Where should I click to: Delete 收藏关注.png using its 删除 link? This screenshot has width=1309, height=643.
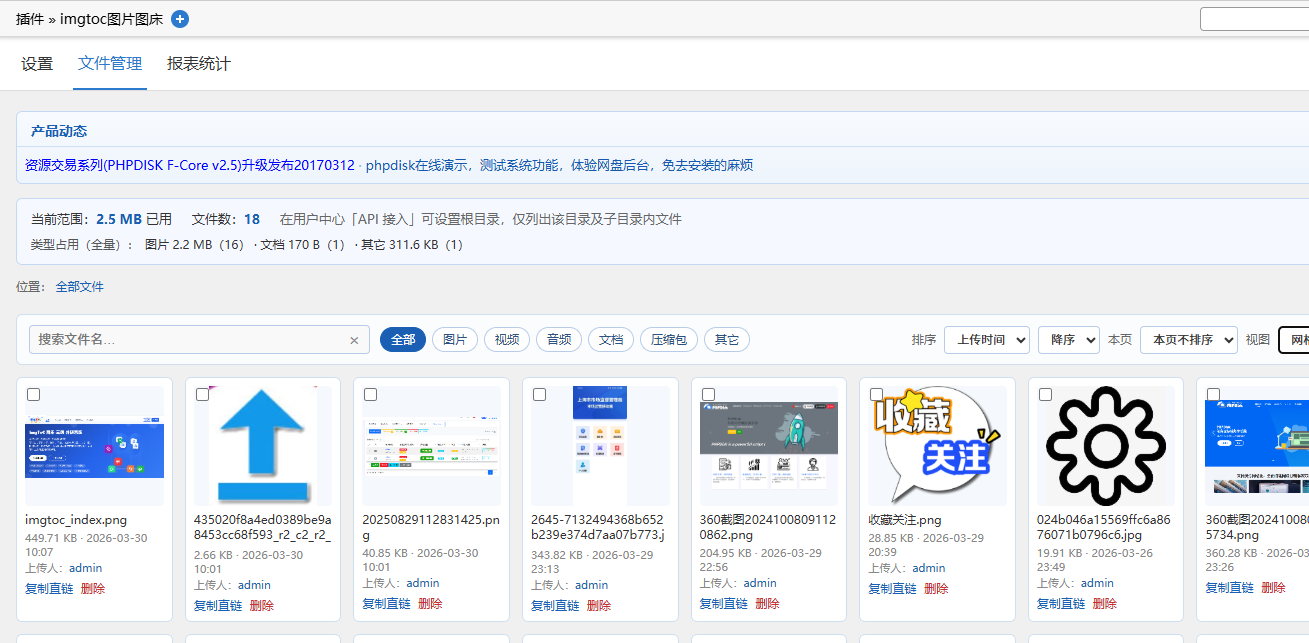tap(936, 588)
